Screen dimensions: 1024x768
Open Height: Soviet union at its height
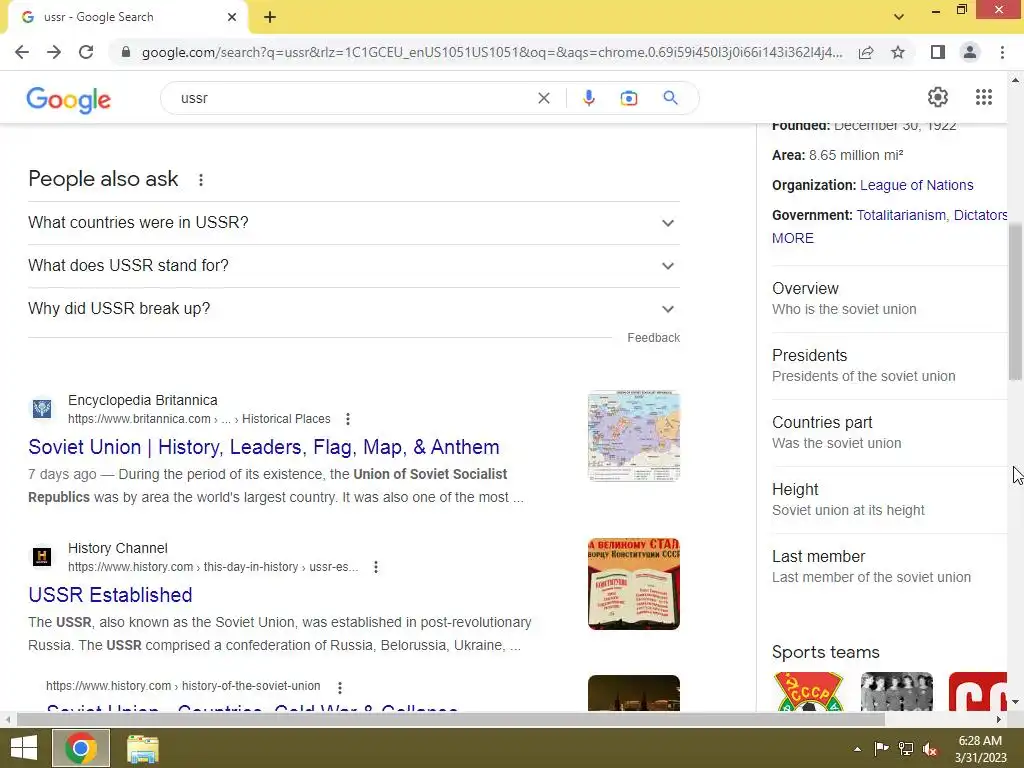(889, 500)
